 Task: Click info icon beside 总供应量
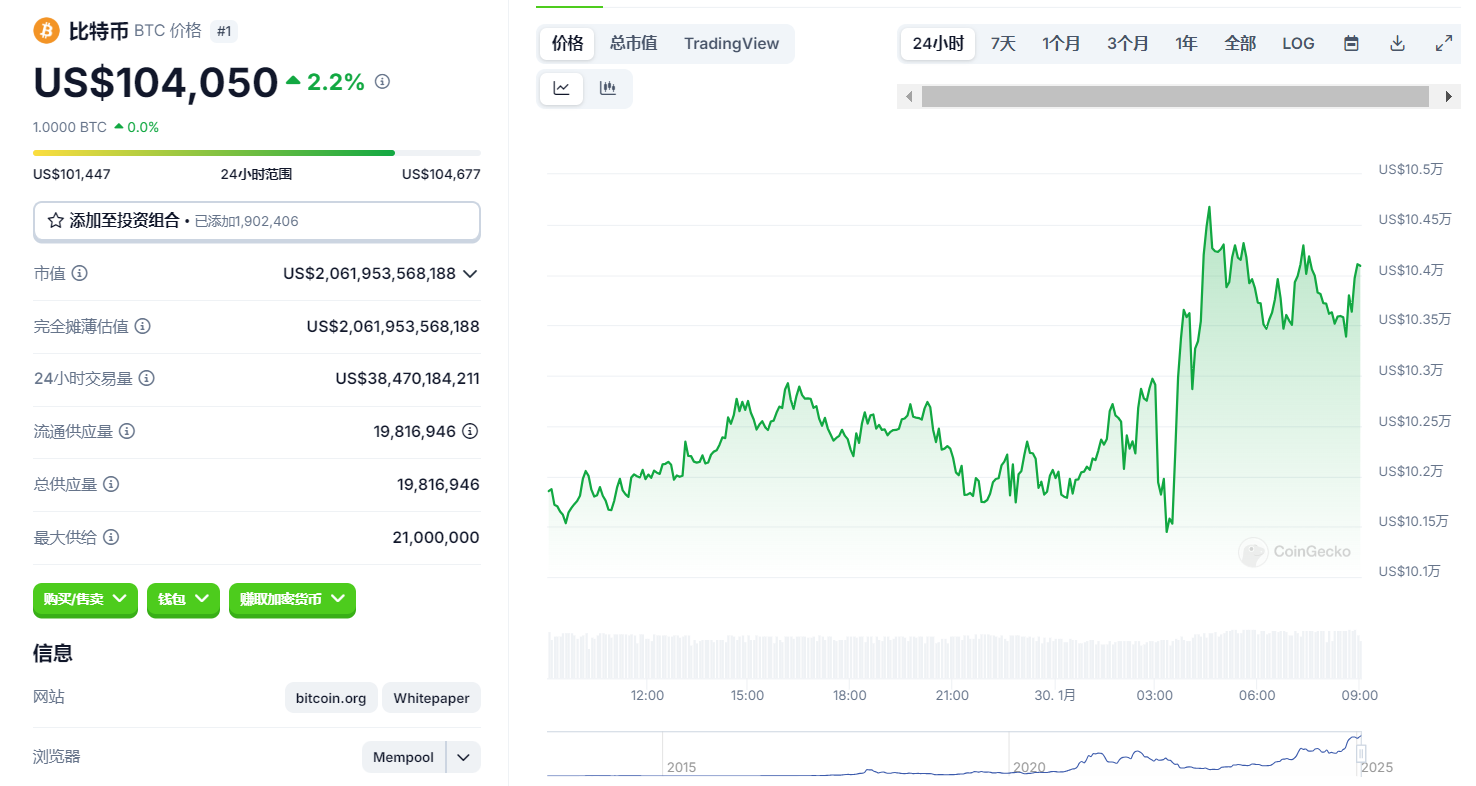pyautogui.click(x=111, y=484)
